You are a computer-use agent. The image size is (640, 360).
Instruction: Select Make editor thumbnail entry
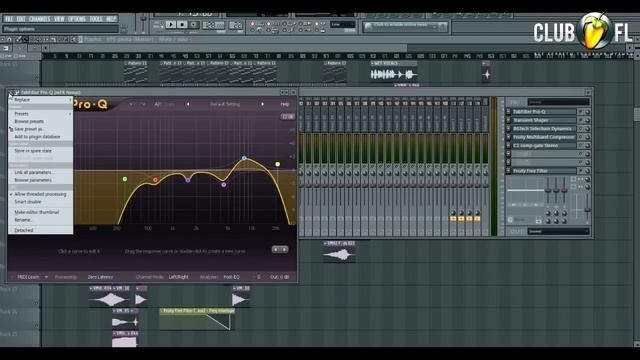[x=40, y=212]
